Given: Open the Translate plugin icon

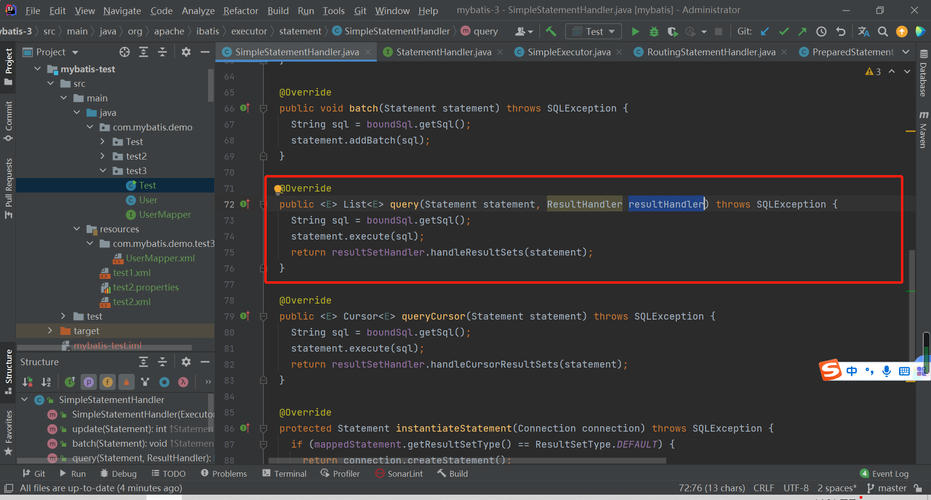Looking at the screenshot, I should pos(864,31).
